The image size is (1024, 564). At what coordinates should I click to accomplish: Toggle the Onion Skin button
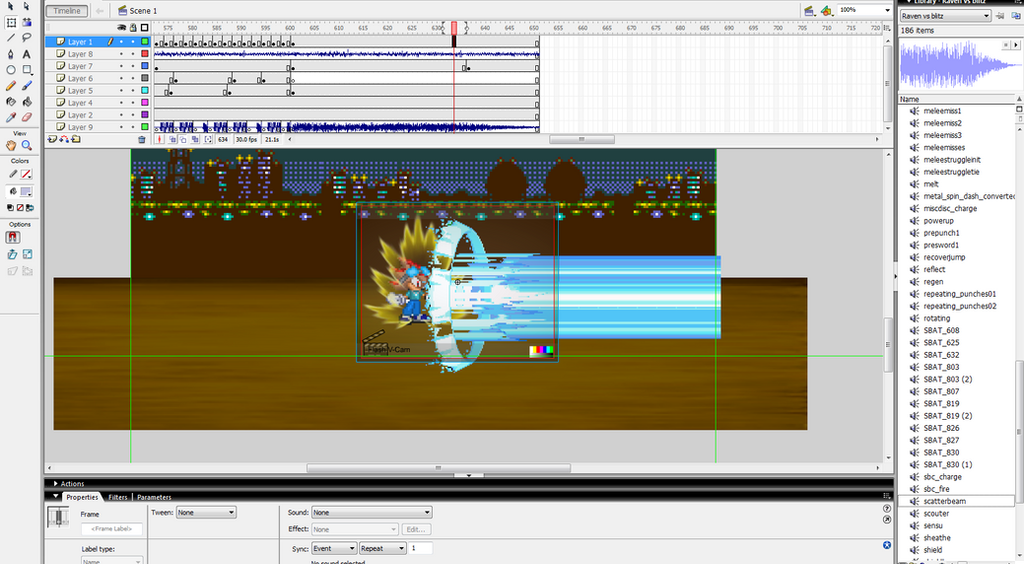pyautogui.click(x=172, y=139)
